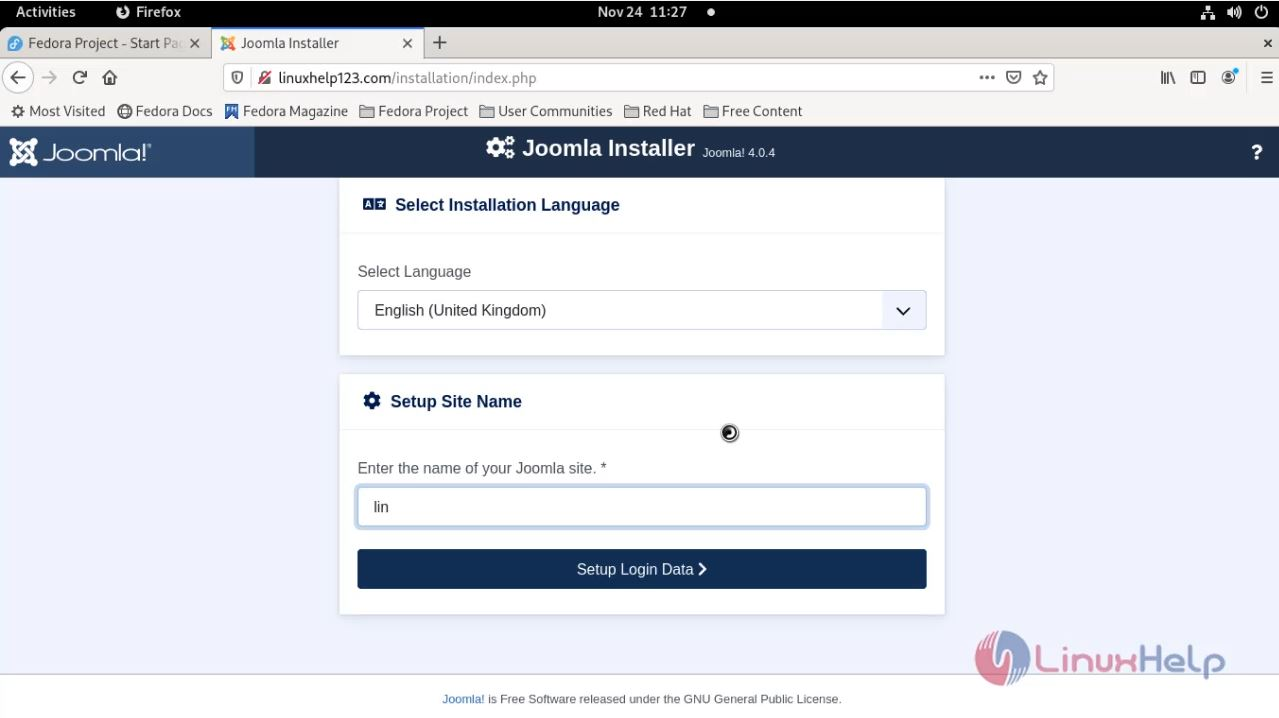Open the volume tray icon
This screenshot has height=718, width=1279.
tap(1234, 12)
